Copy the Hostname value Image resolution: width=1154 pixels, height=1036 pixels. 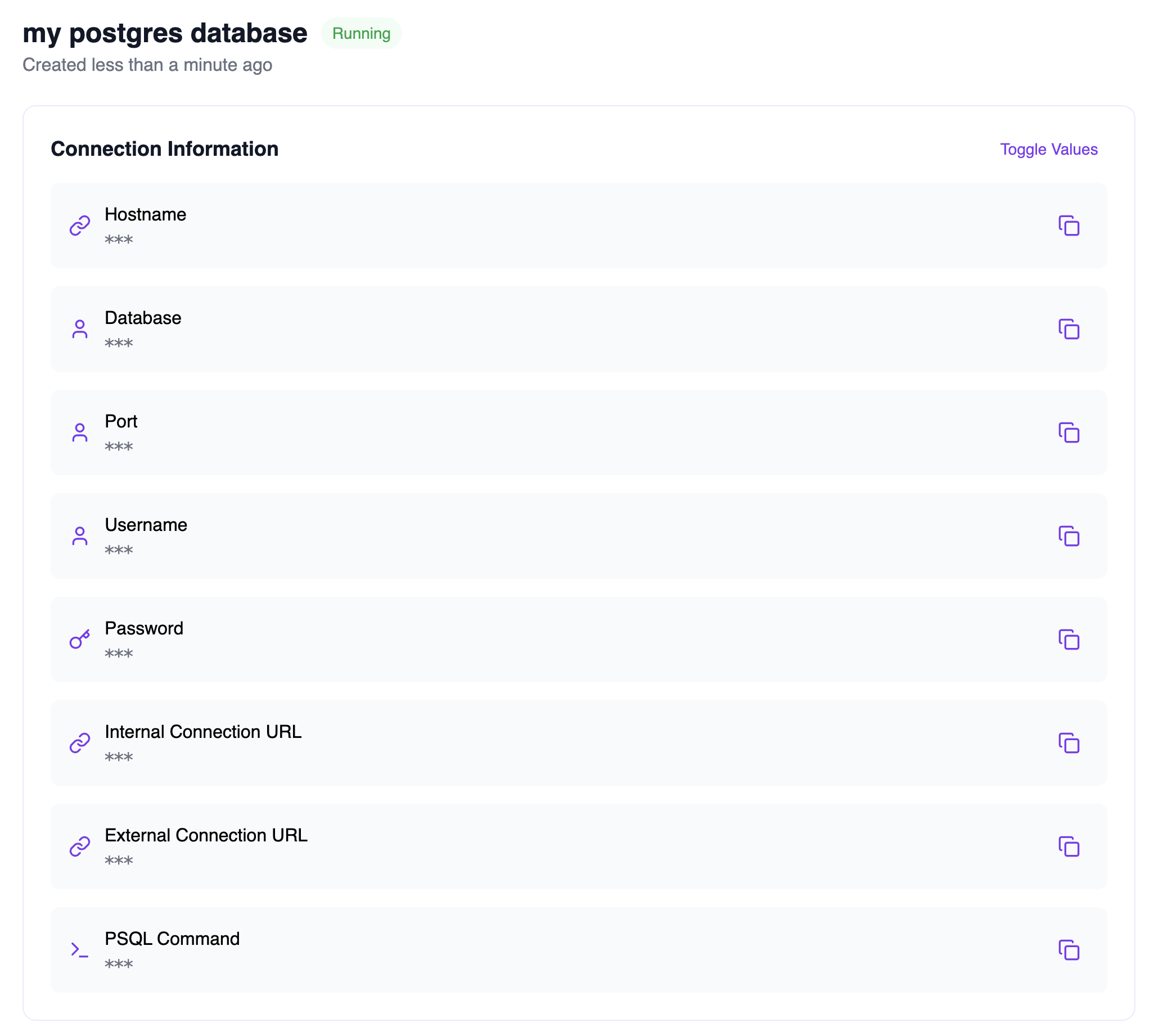point(1068,226)
